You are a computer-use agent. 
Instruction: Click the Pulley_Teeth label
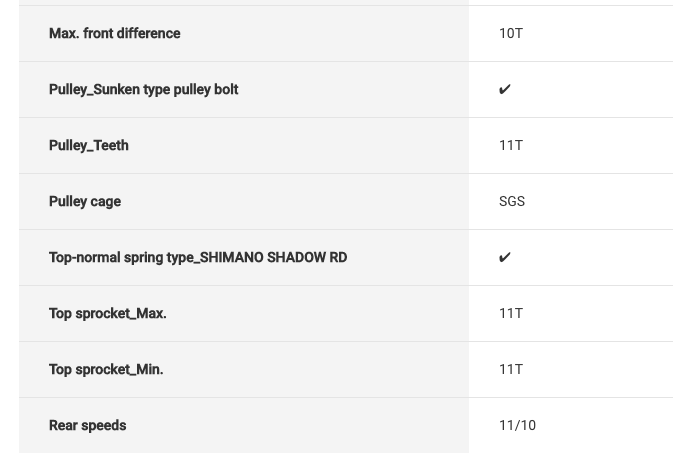click(88, 145)
